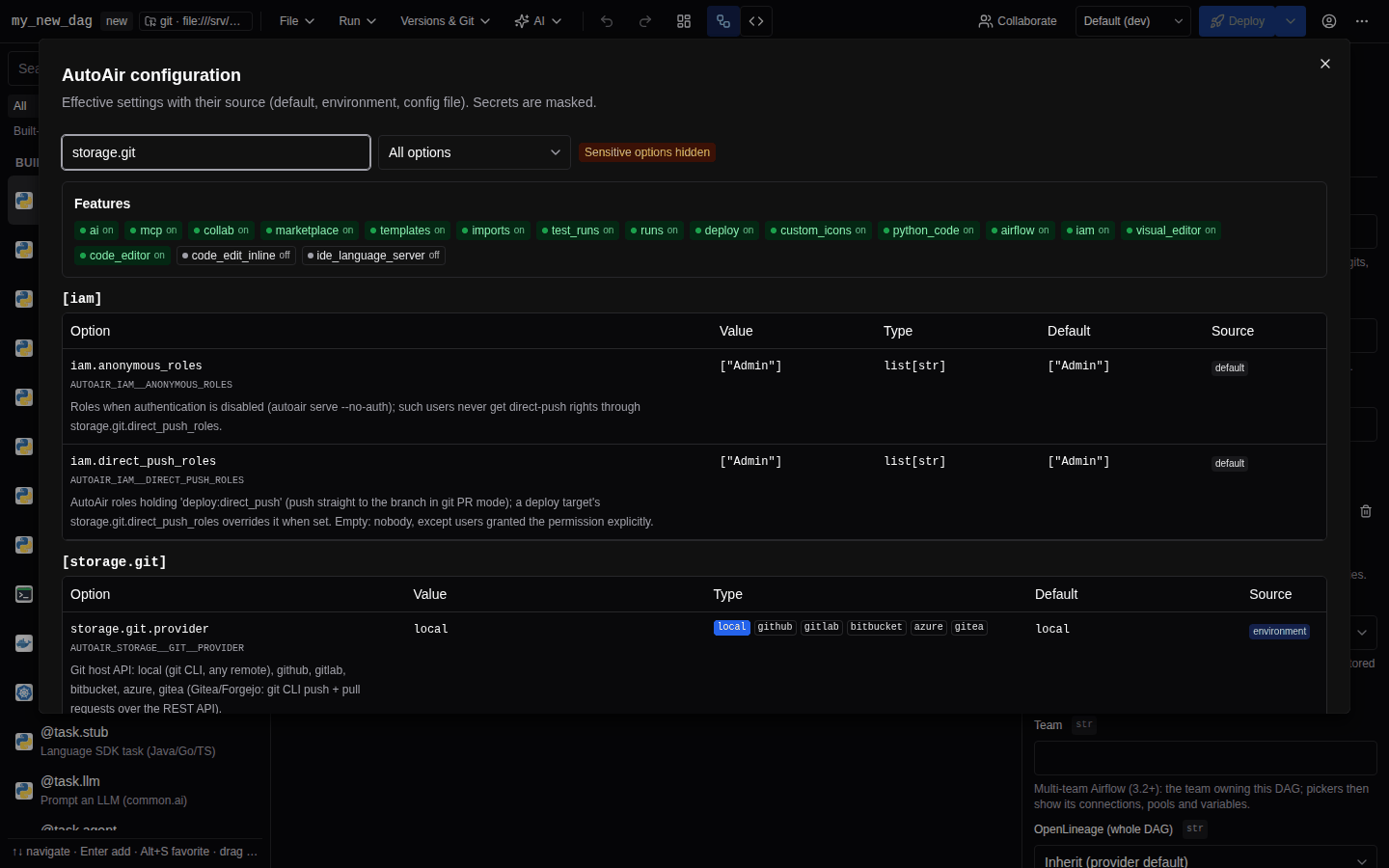Toggle the marketplace feature flag chip
1389x868 pixels.
[x=310, y=231]
